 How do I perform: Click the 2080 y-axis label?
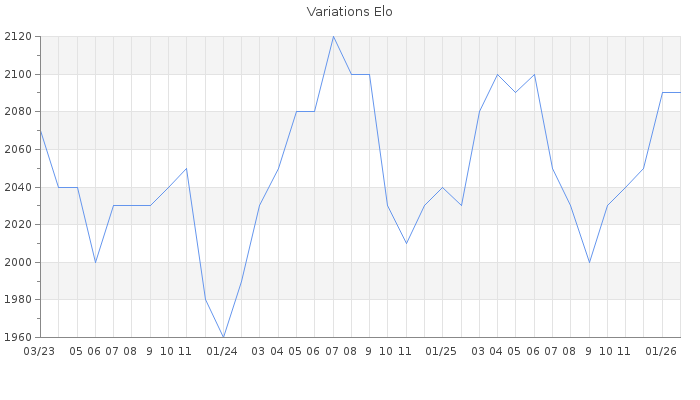pos(17,112)
